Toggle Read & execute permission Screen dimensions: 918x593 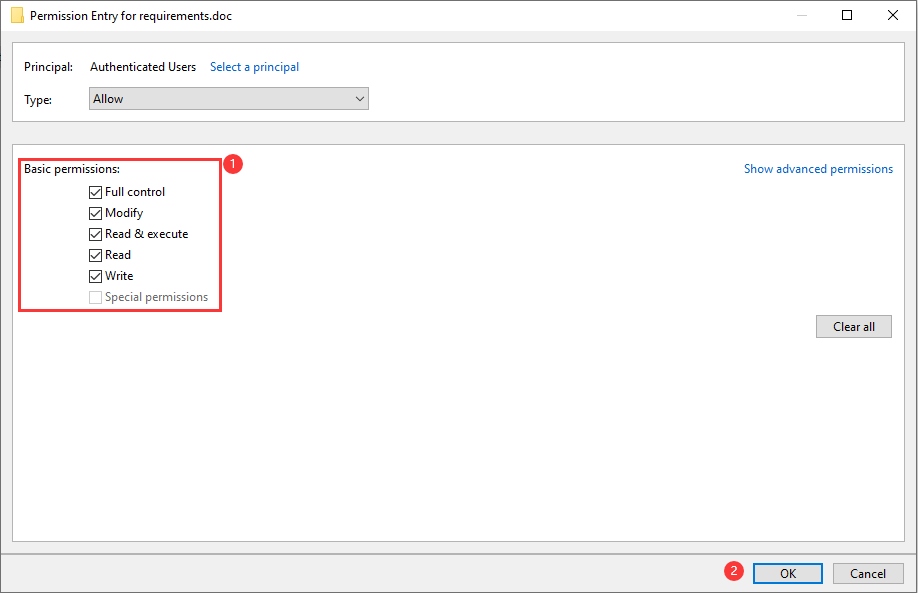(x=95, y=234)
